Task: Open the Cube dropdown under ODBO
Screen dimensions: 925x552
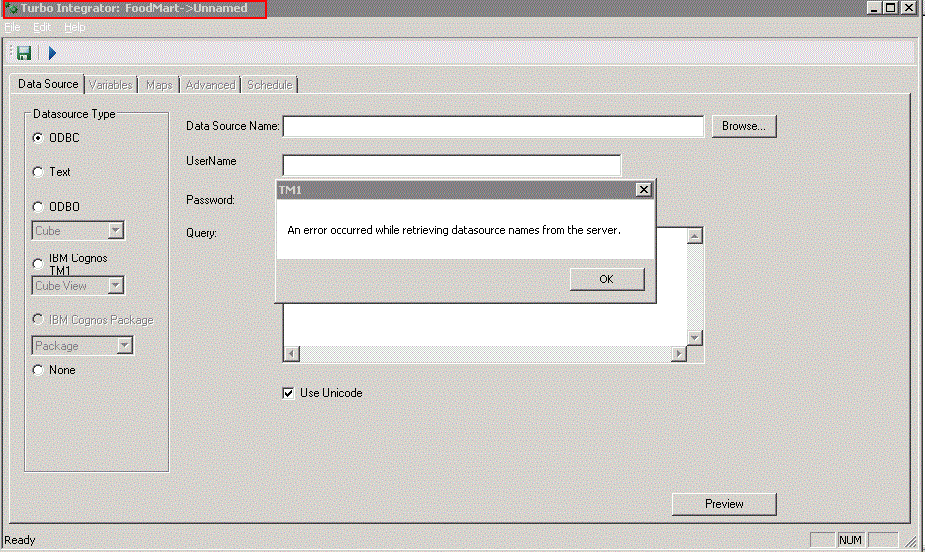Action: 116,230
